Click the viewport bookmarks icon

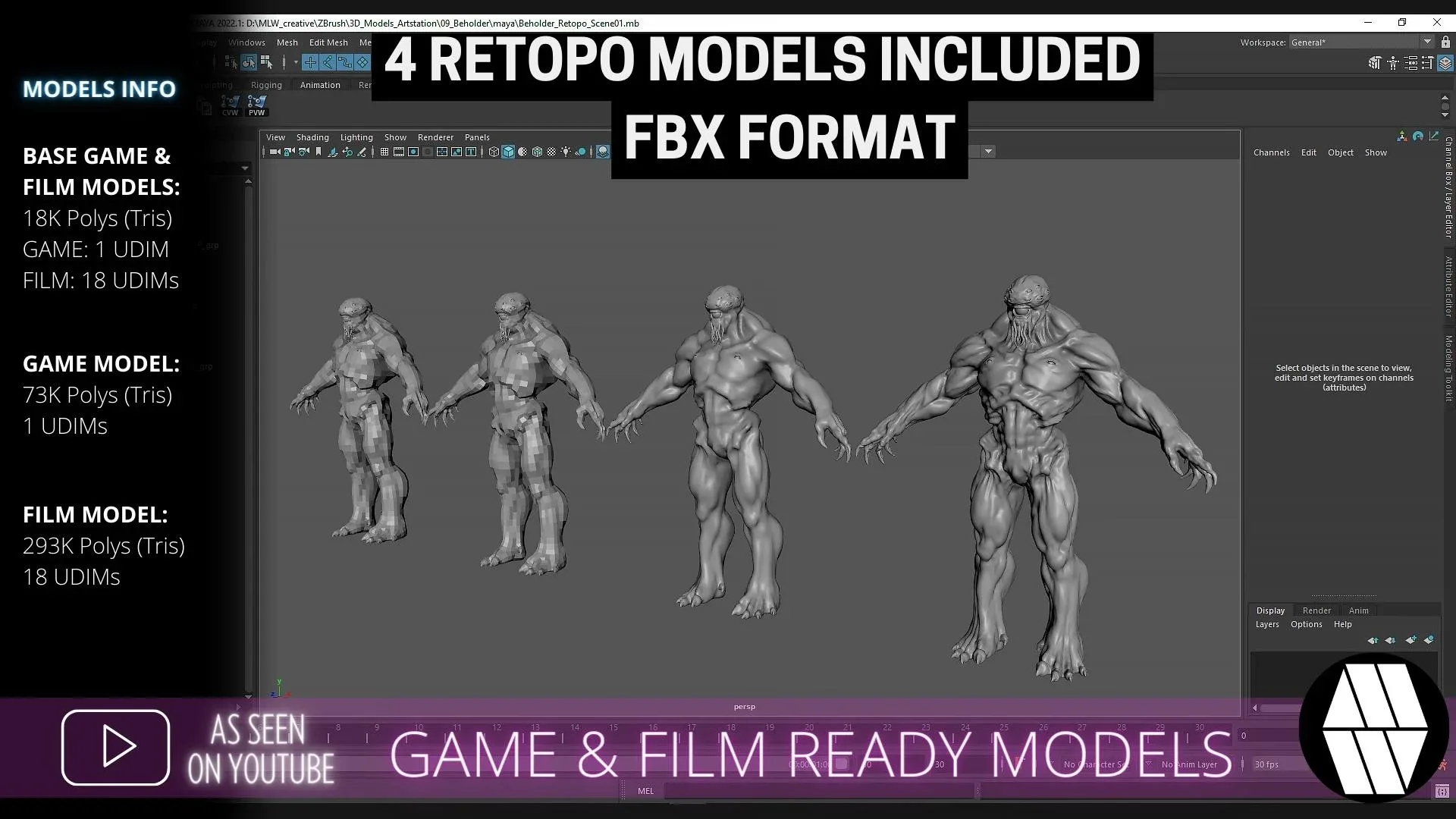318,152
